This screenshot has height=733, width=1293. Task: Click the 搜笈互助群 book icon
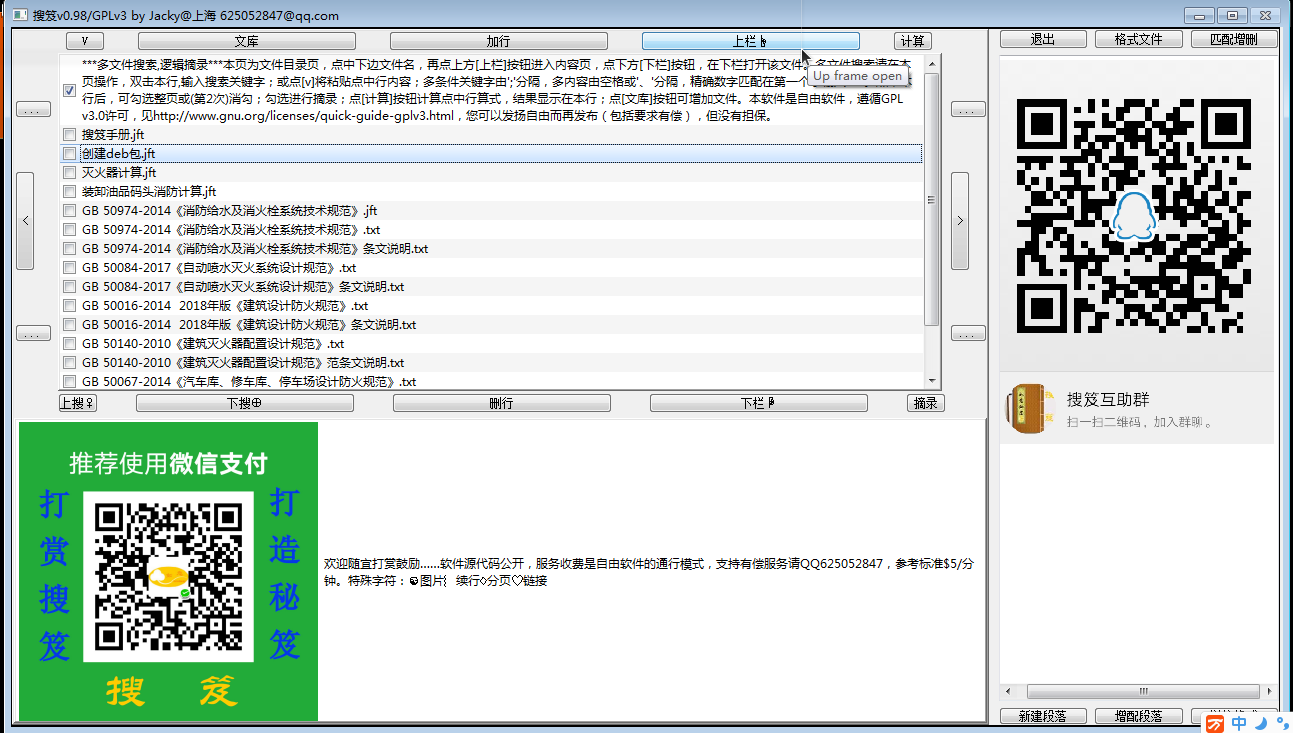point(1028,409)
